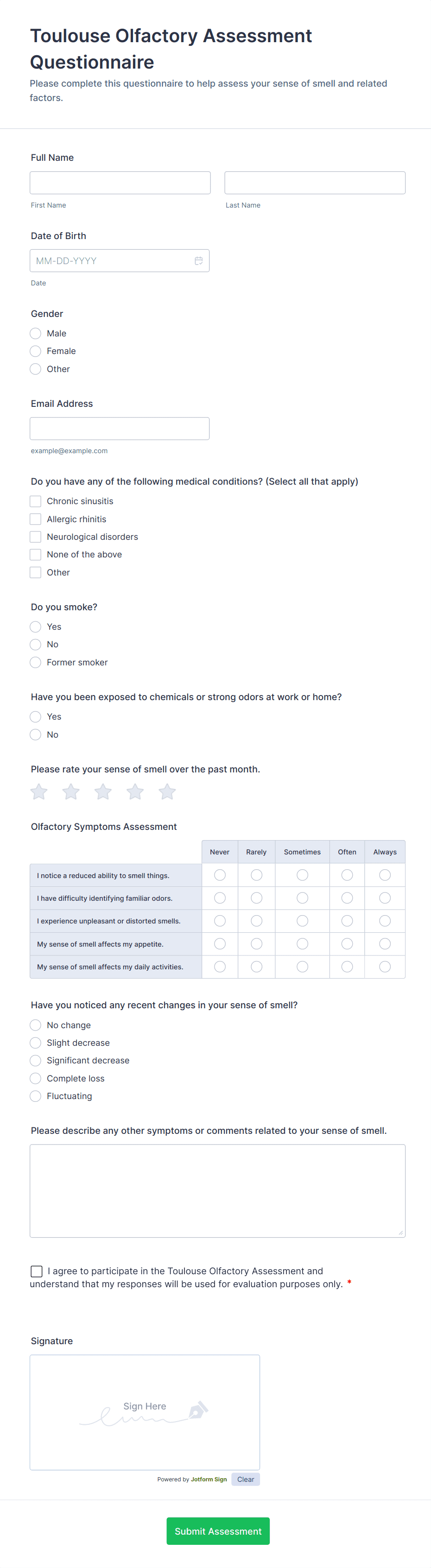This screenshot has height=1568, width=431.
Task: Click the third star to rate smell
Action: (102, 791)
